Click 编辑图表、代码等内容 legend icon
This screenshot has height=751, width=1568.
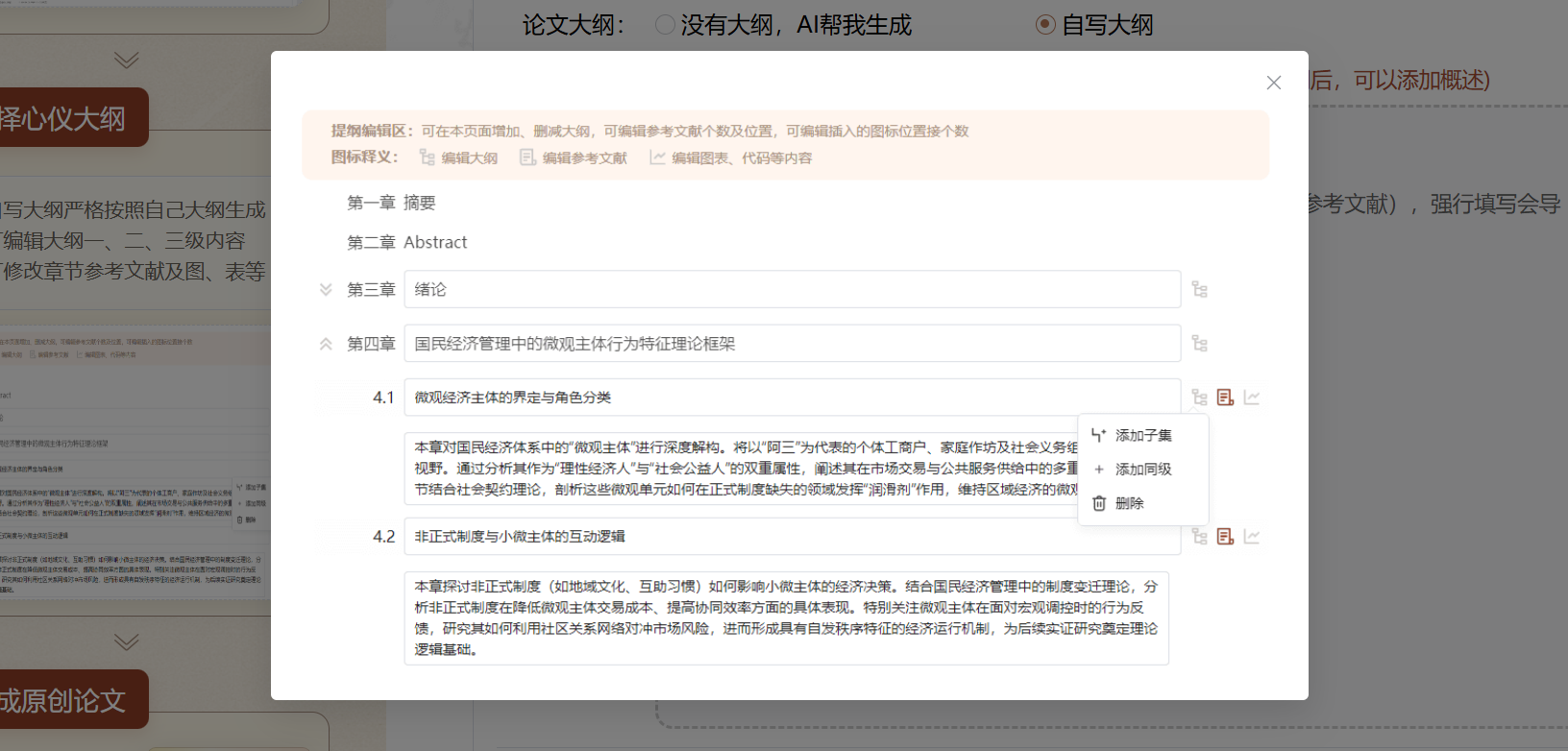[657, 157]
